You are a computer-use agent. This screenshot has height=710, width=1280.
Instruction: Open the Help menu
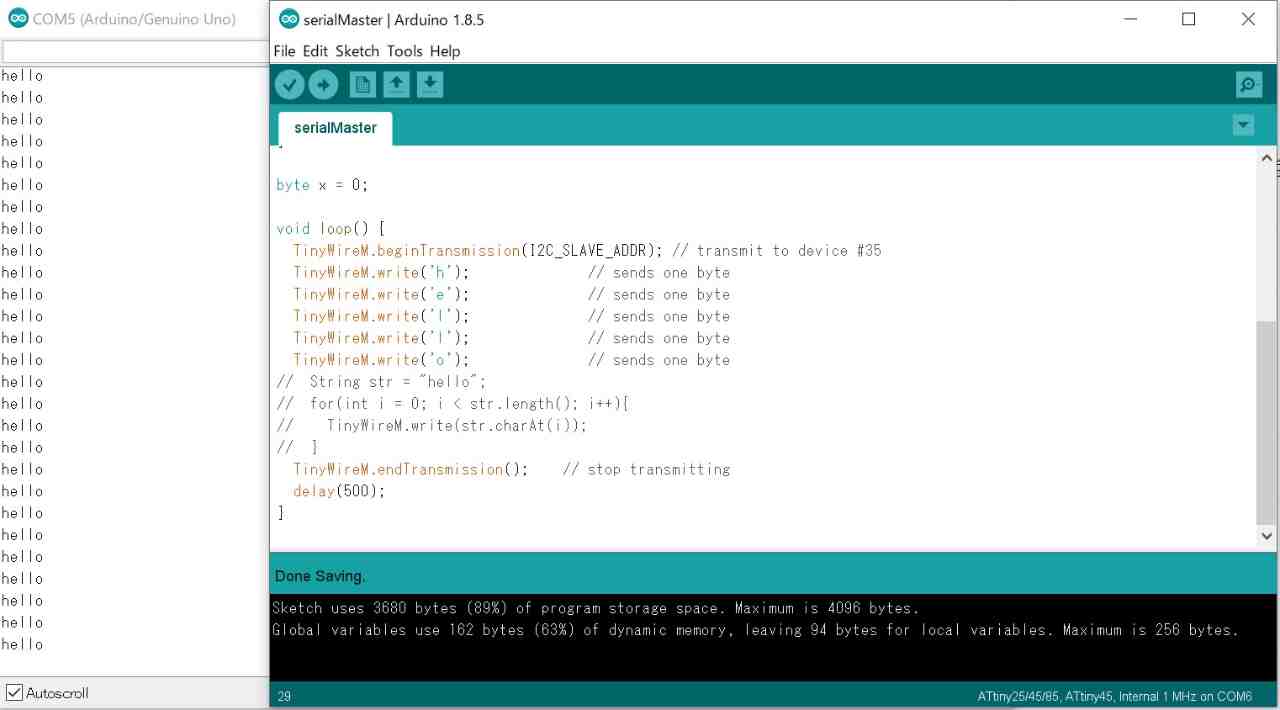[x=445, y=51]
